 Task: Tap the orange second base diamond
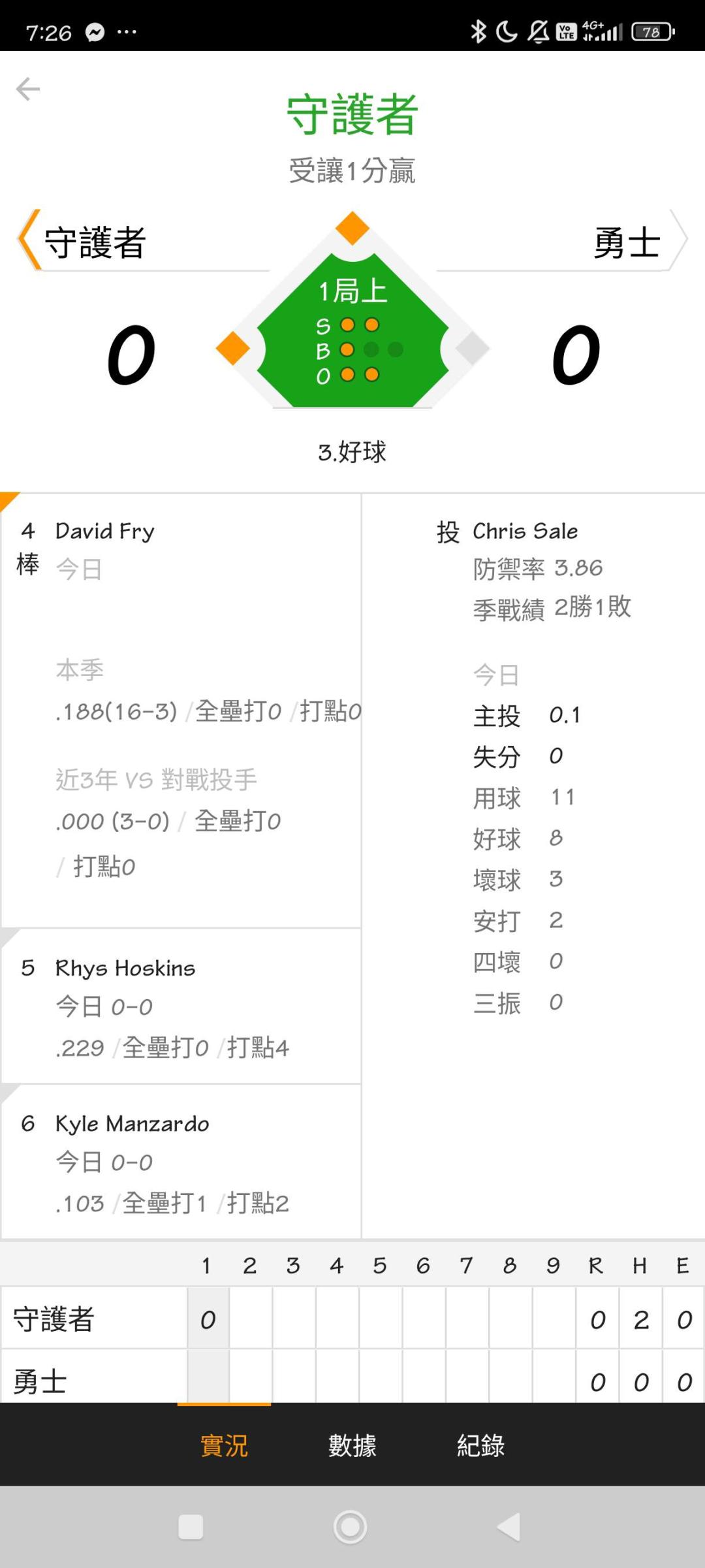(x=352, y=229)
